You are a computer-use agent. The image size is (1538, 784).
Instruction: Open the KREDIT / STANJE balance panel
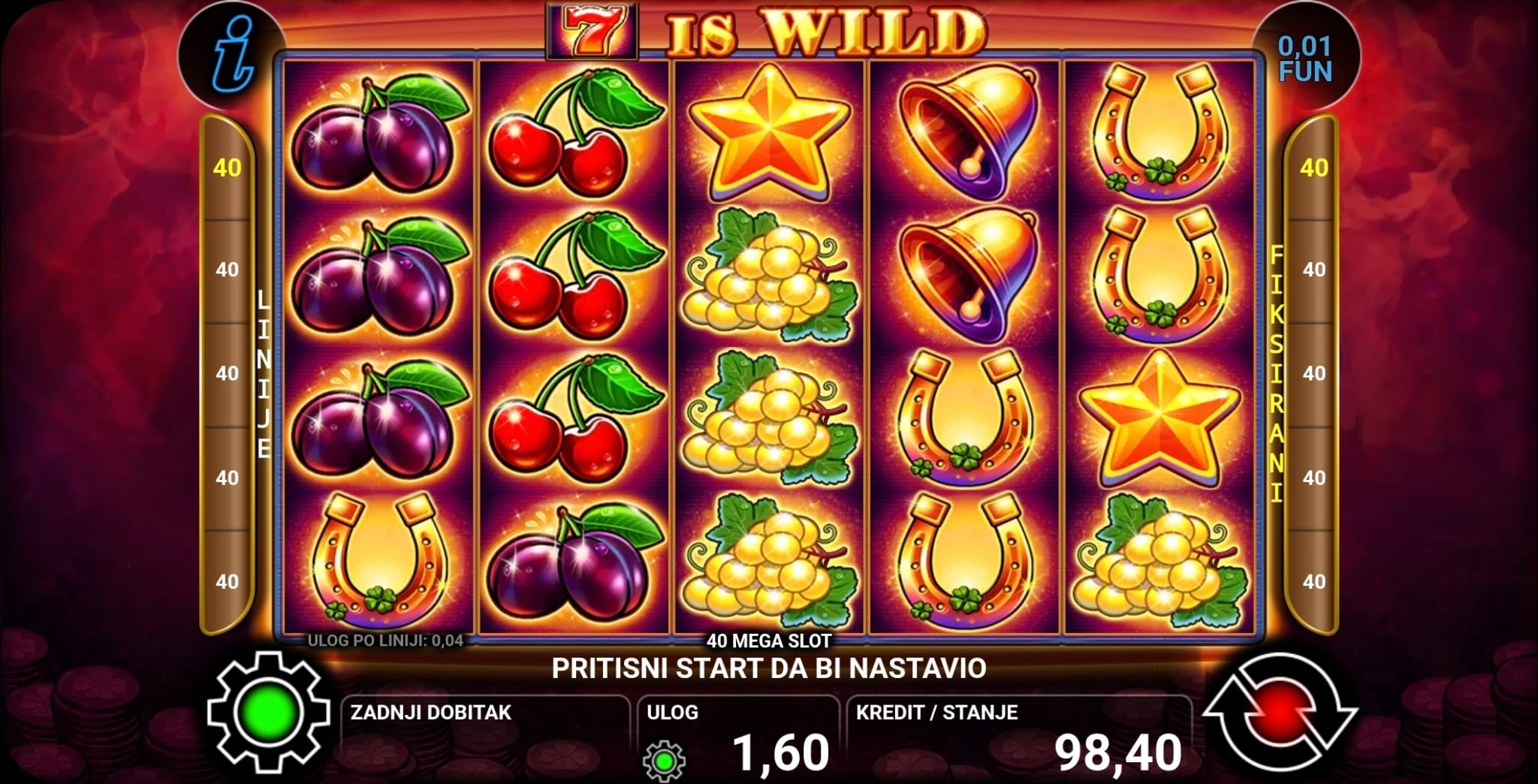click(1020, 737)
